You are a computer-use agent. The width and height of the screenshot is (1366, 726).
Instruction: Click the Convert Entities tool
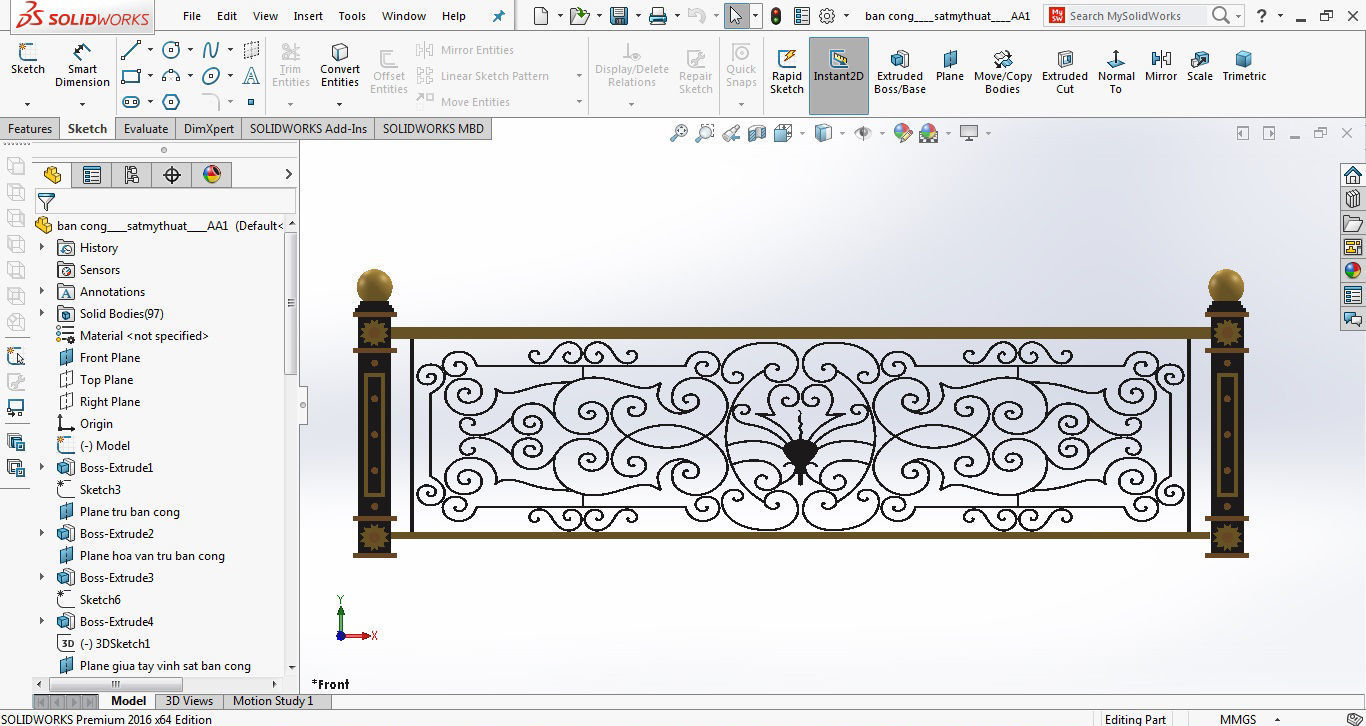(x=340, y=65)
